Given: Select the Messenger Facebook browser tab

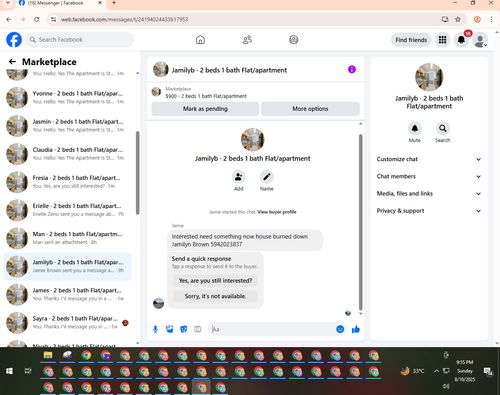Looking at the screenshot, I should [60, 3].
